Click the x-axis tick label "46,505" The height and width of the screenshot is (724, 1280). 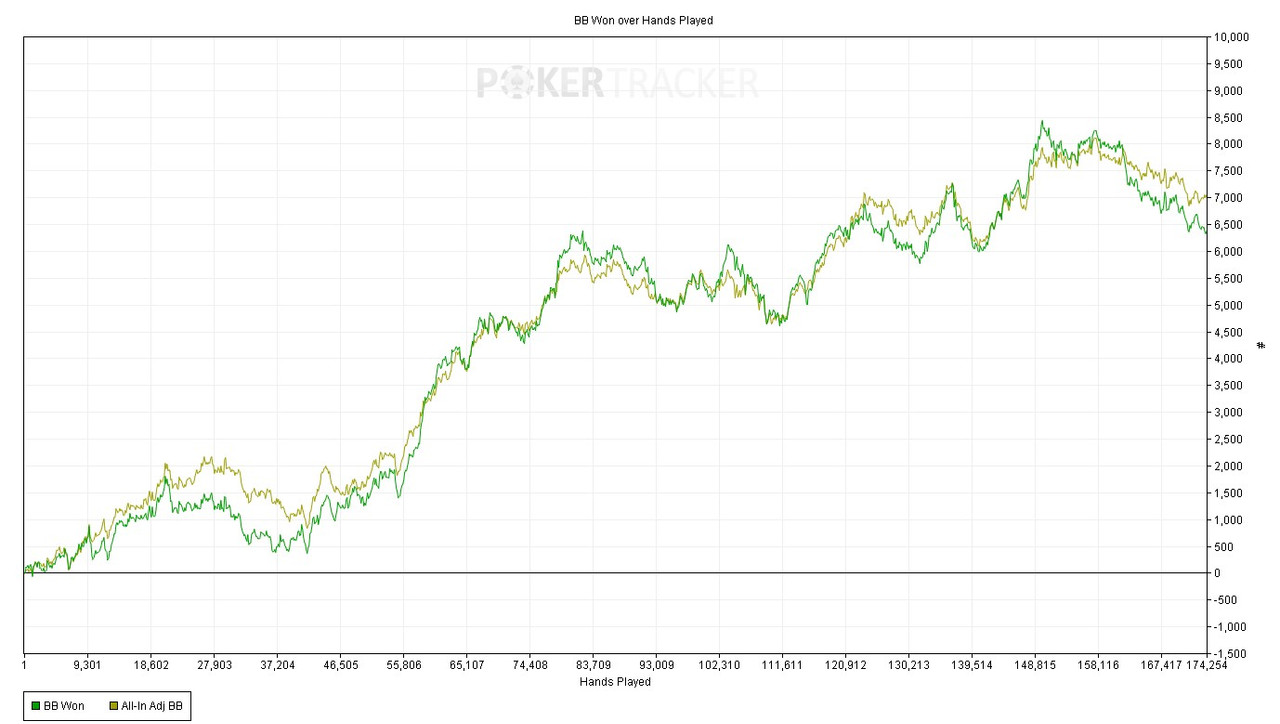pos(340,664)
